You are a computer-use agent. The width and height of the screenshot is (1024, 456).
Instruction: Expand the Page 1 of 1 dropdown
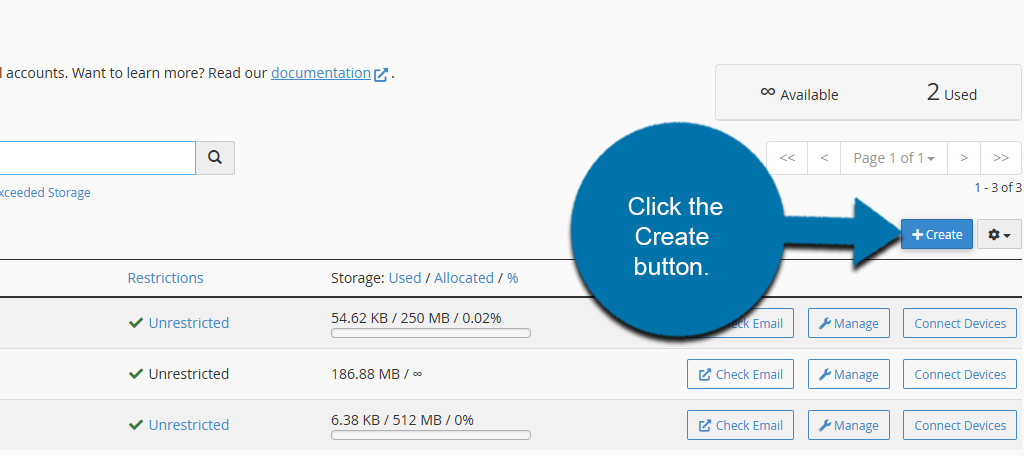pyautogui.click(x=894, y=158)
